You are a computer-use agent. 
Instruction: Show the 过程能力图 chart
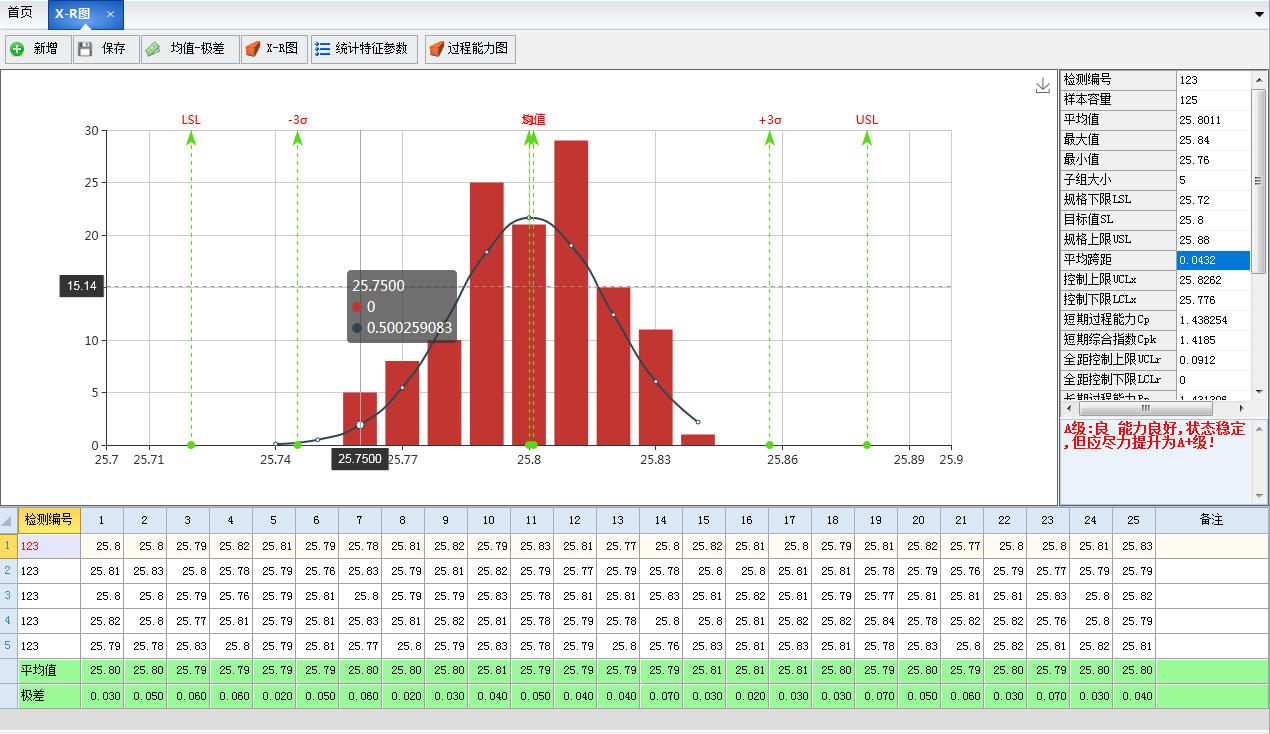coord(470,49)
